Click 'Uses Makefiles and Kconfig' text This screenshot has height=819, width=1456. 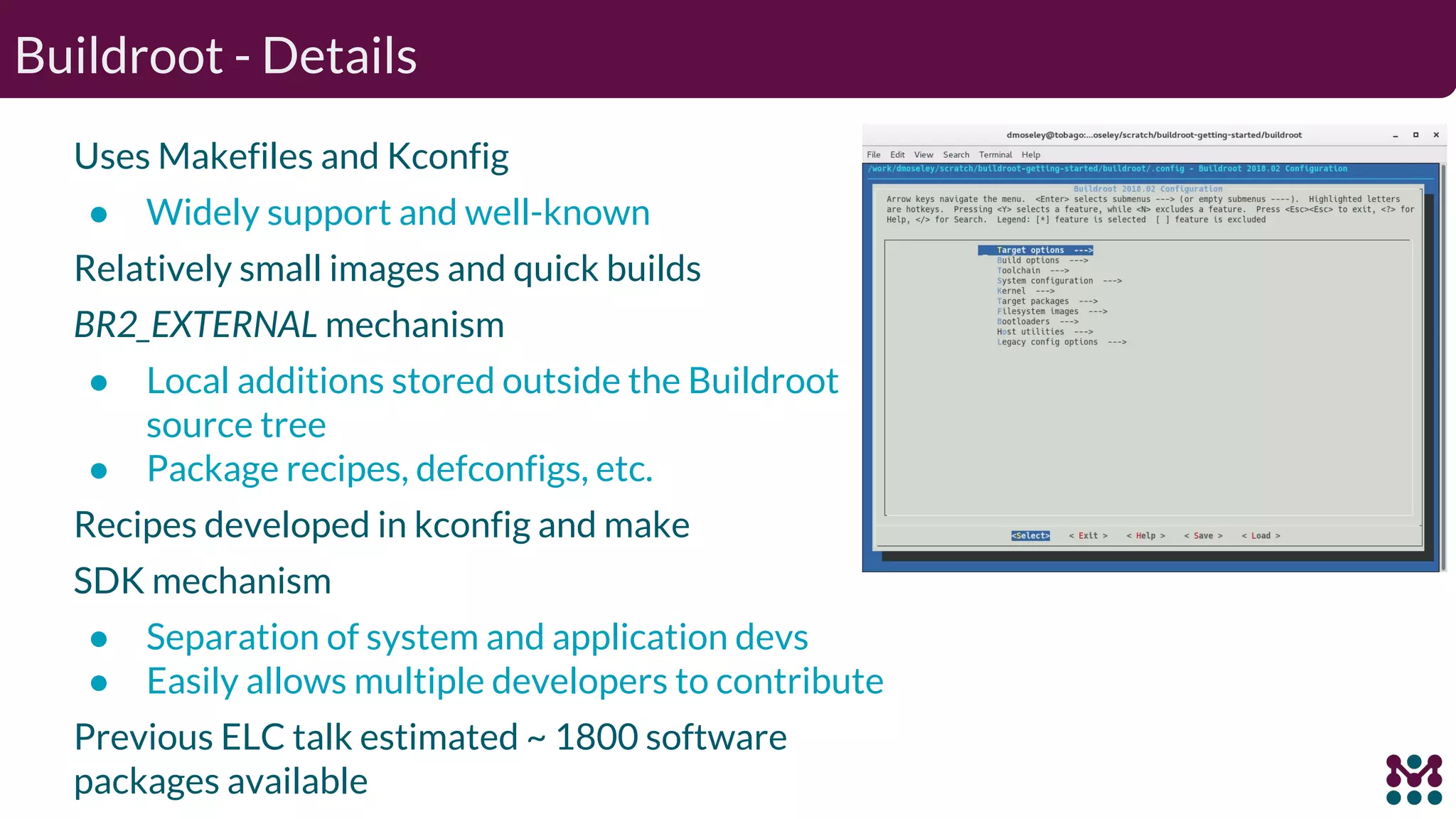[x=291, y=156]
